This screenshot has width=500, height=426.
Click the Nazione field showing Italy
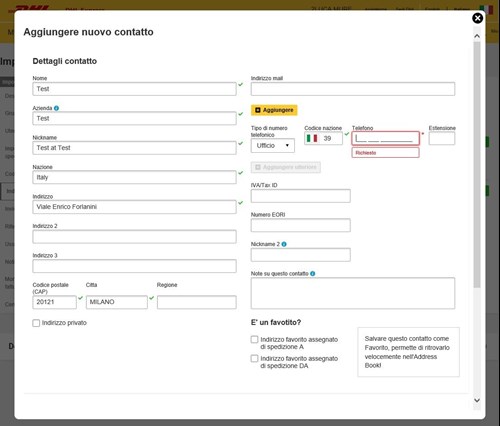pyautogui.click(x=134, y=177)
